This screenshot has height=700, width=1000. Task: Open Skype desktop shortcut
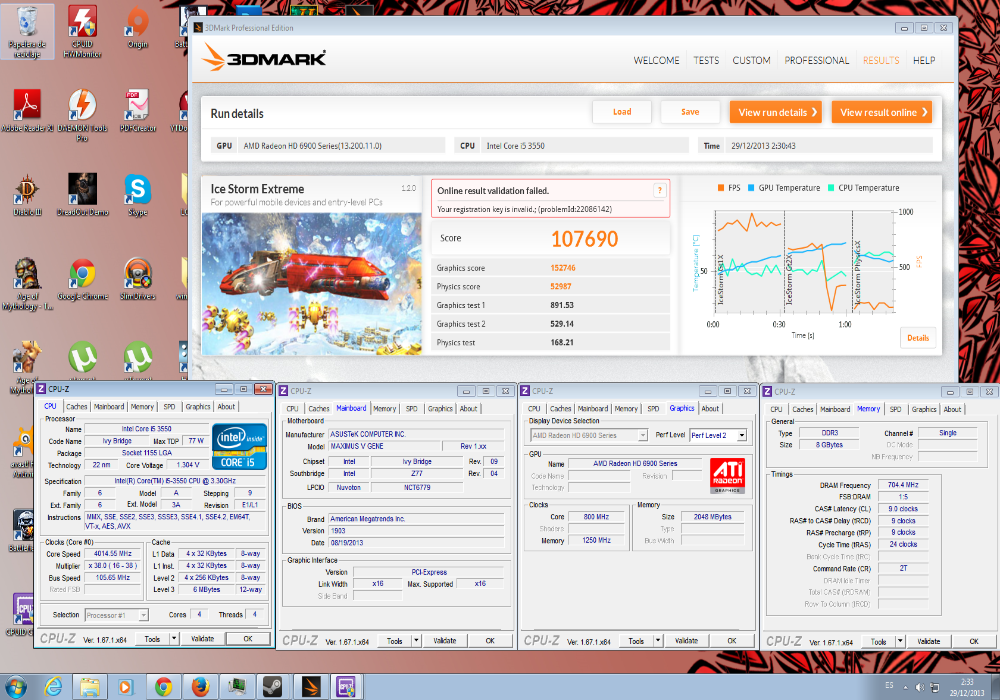[138, 194]
